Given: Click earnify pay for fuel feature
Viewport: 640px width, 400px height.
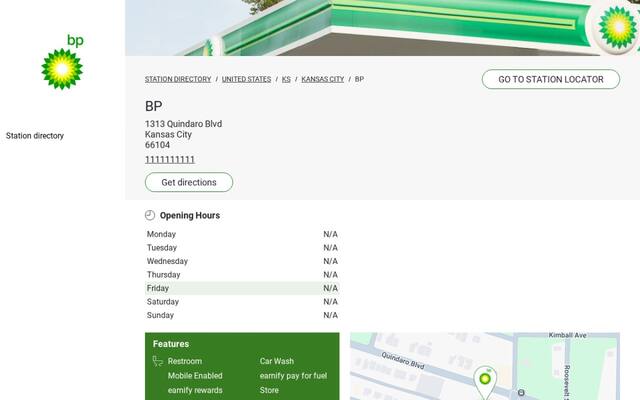Looking at the screenshot, I should coord(293,376).
